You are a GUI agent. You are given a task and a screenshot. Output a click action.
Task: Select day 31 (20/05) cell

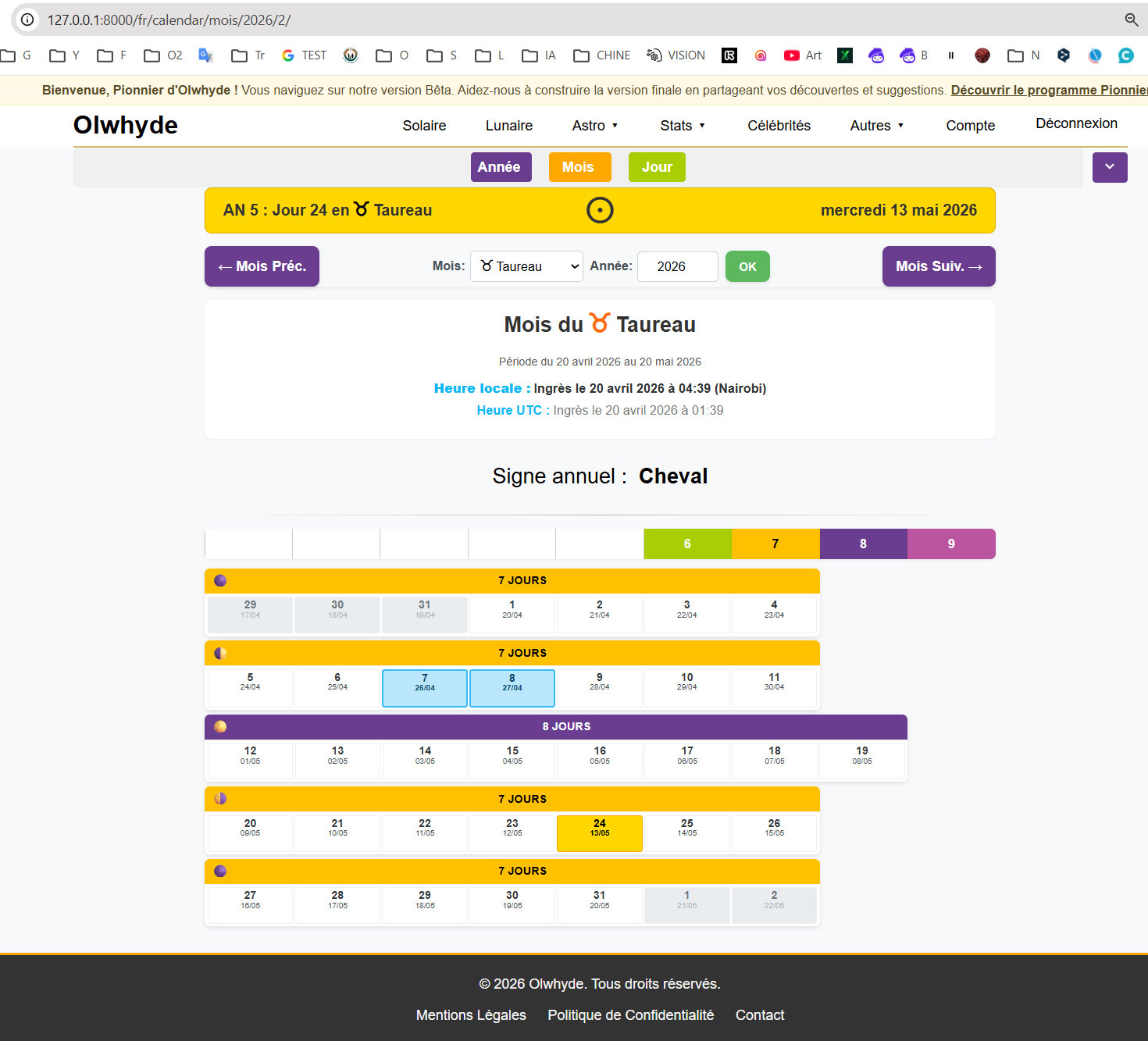(x=600, y=905)
